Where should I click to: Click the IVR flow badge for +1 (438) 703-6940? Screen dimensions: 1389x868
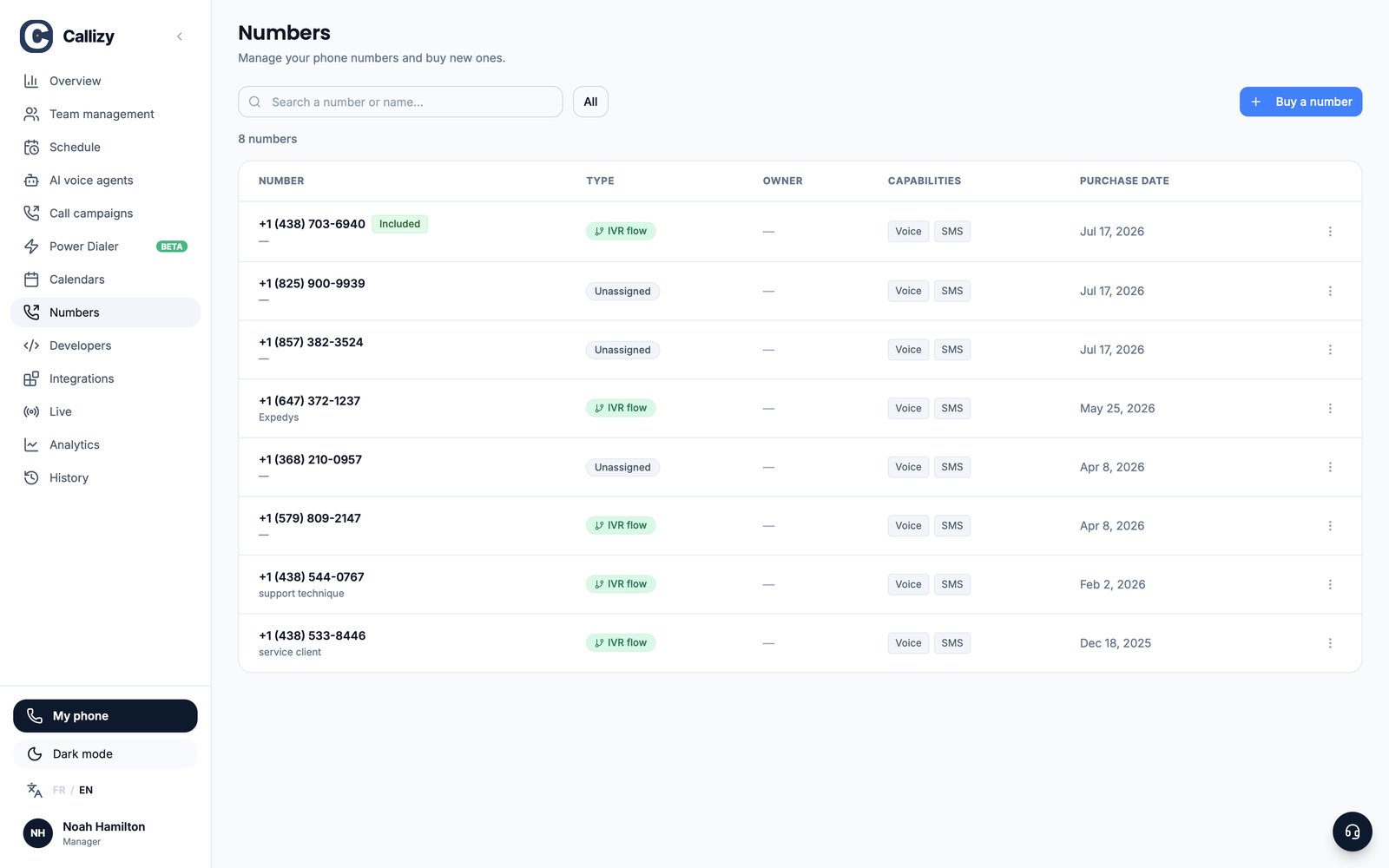[x=621, y=231]
